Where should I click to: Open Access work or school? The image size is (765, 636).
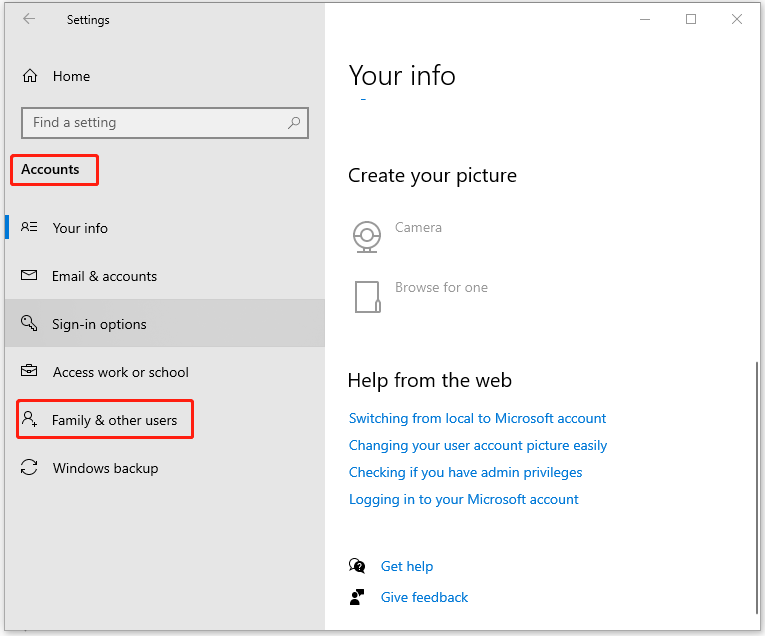pyautogui.click(x=165, y=372)
